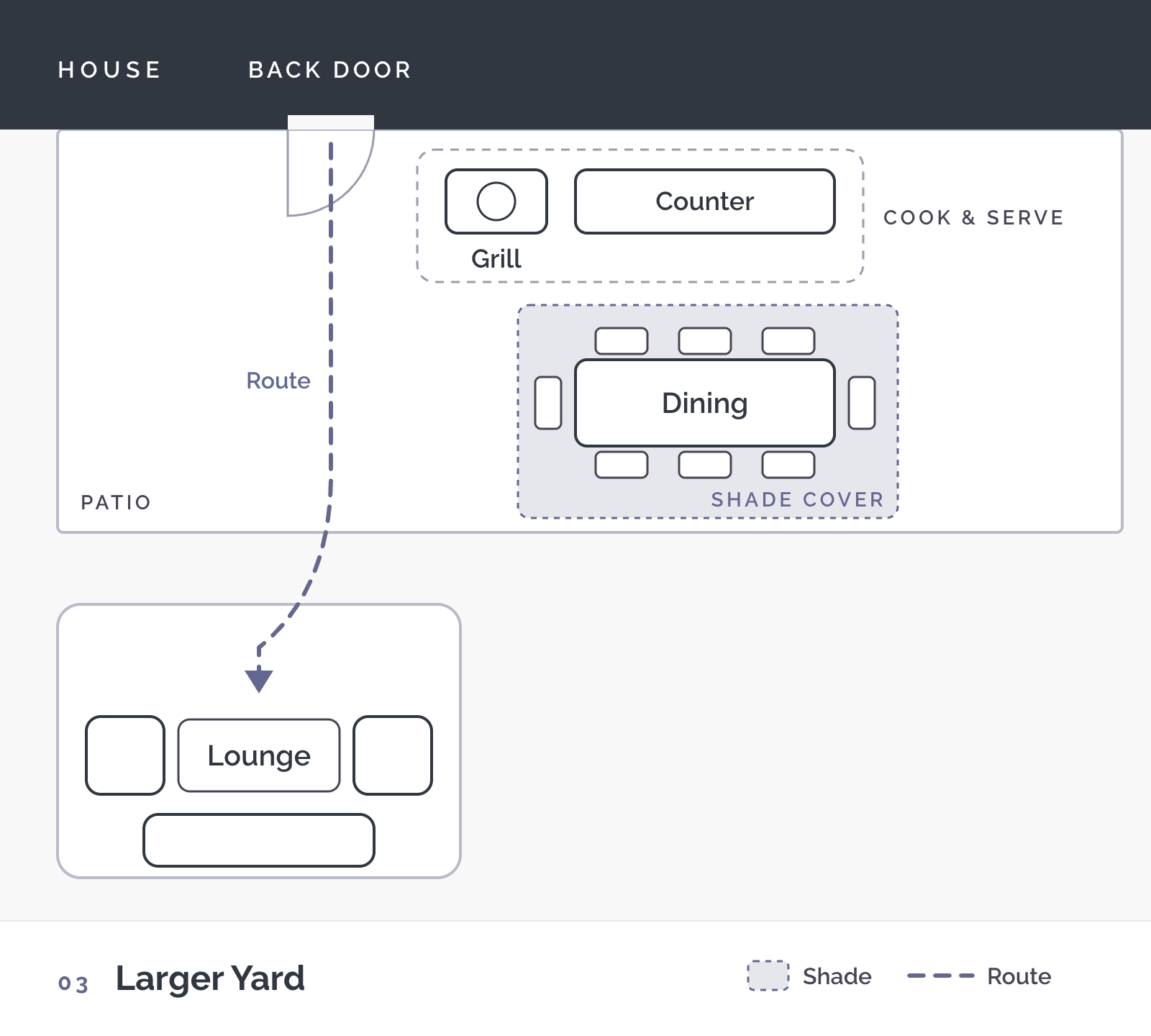
Task: Click the HOUSE label
Action: click(109, 70)
